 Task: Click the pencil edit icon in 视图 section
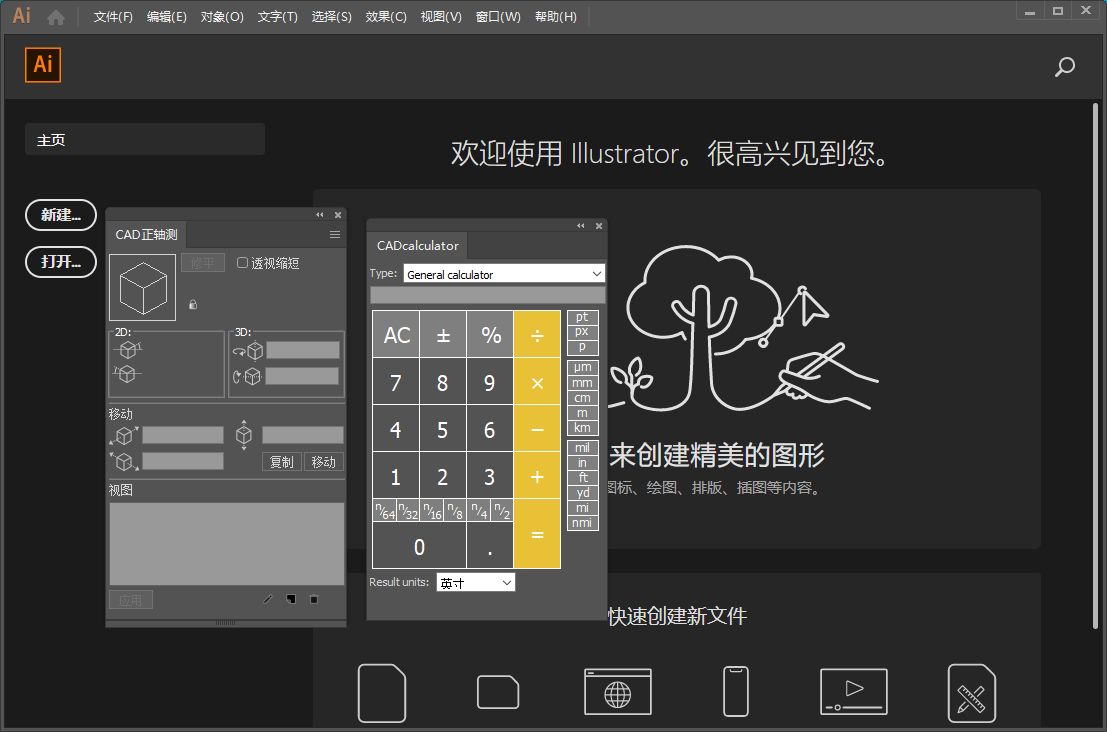point(268,599)
